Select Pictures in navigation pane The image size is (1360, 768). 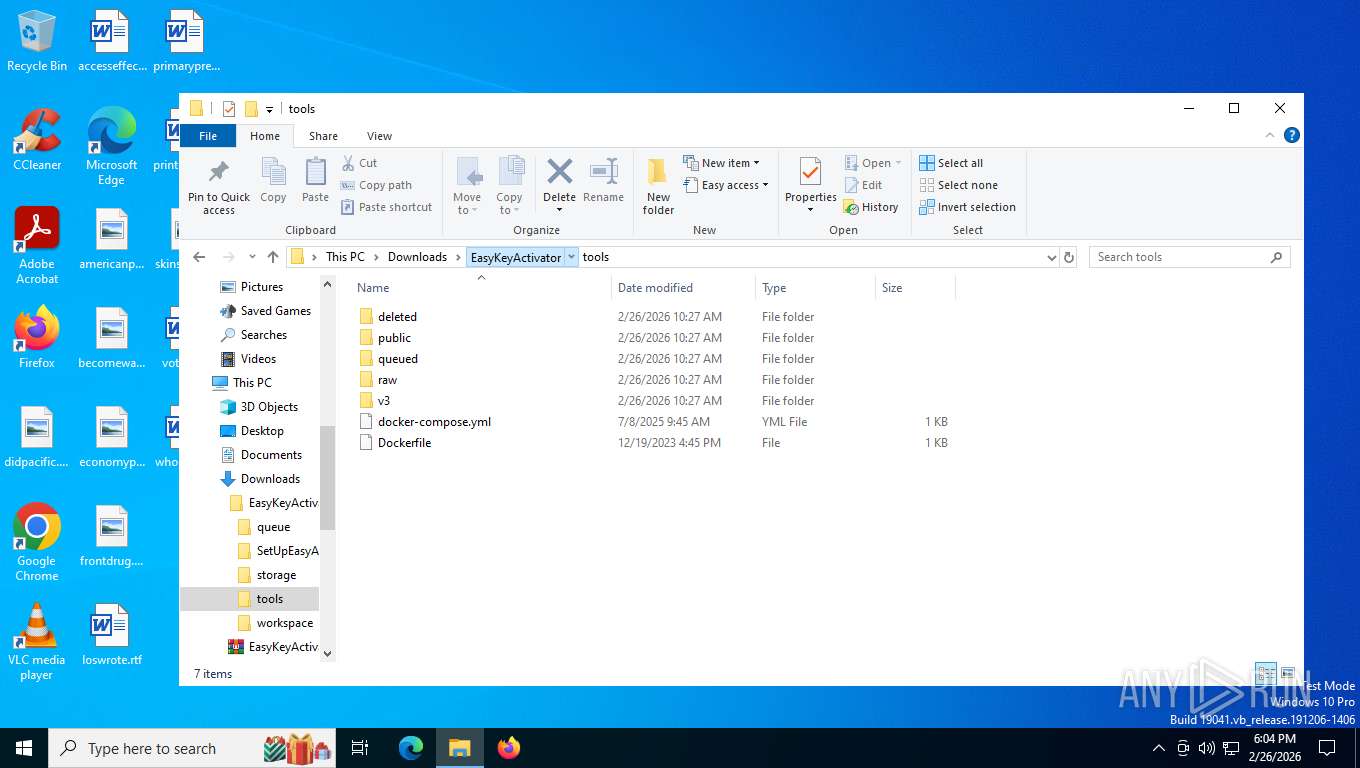pos(261,287)
